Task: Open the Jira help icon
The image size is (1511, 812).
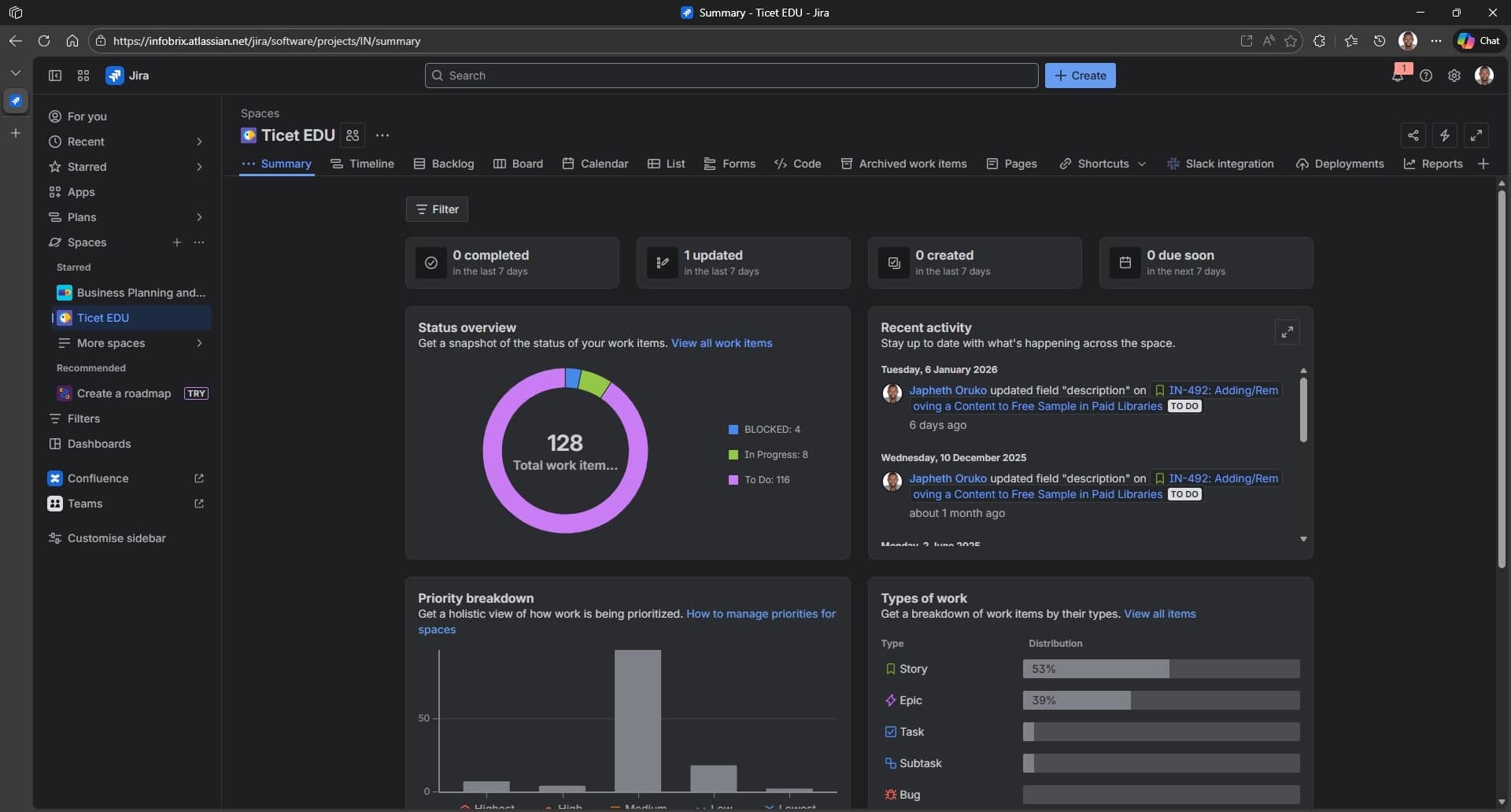Action: pyautogui.click(x=1426, y=76)
